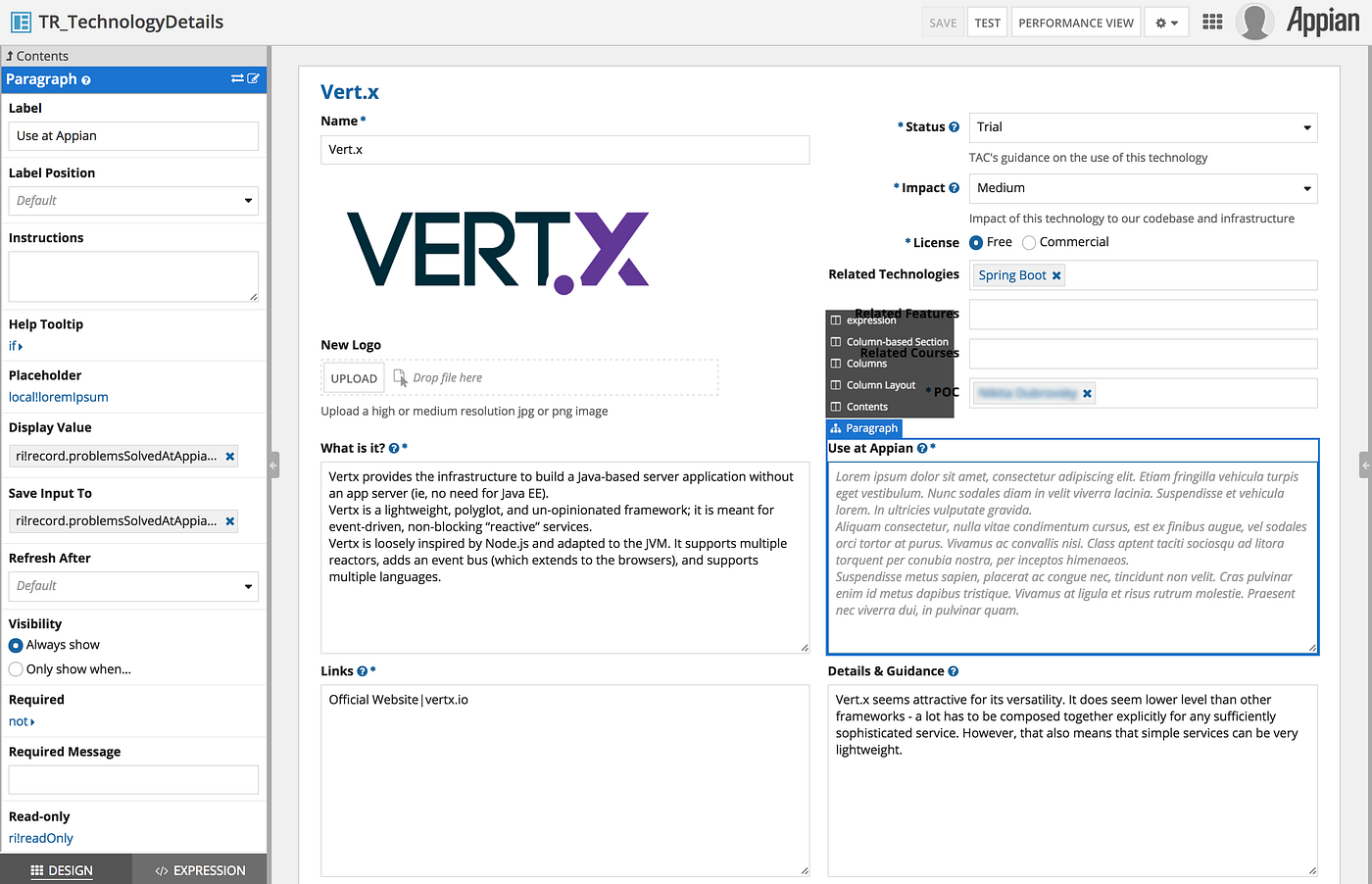Click the Paragraph help icon in the panel header

(86, 80)
